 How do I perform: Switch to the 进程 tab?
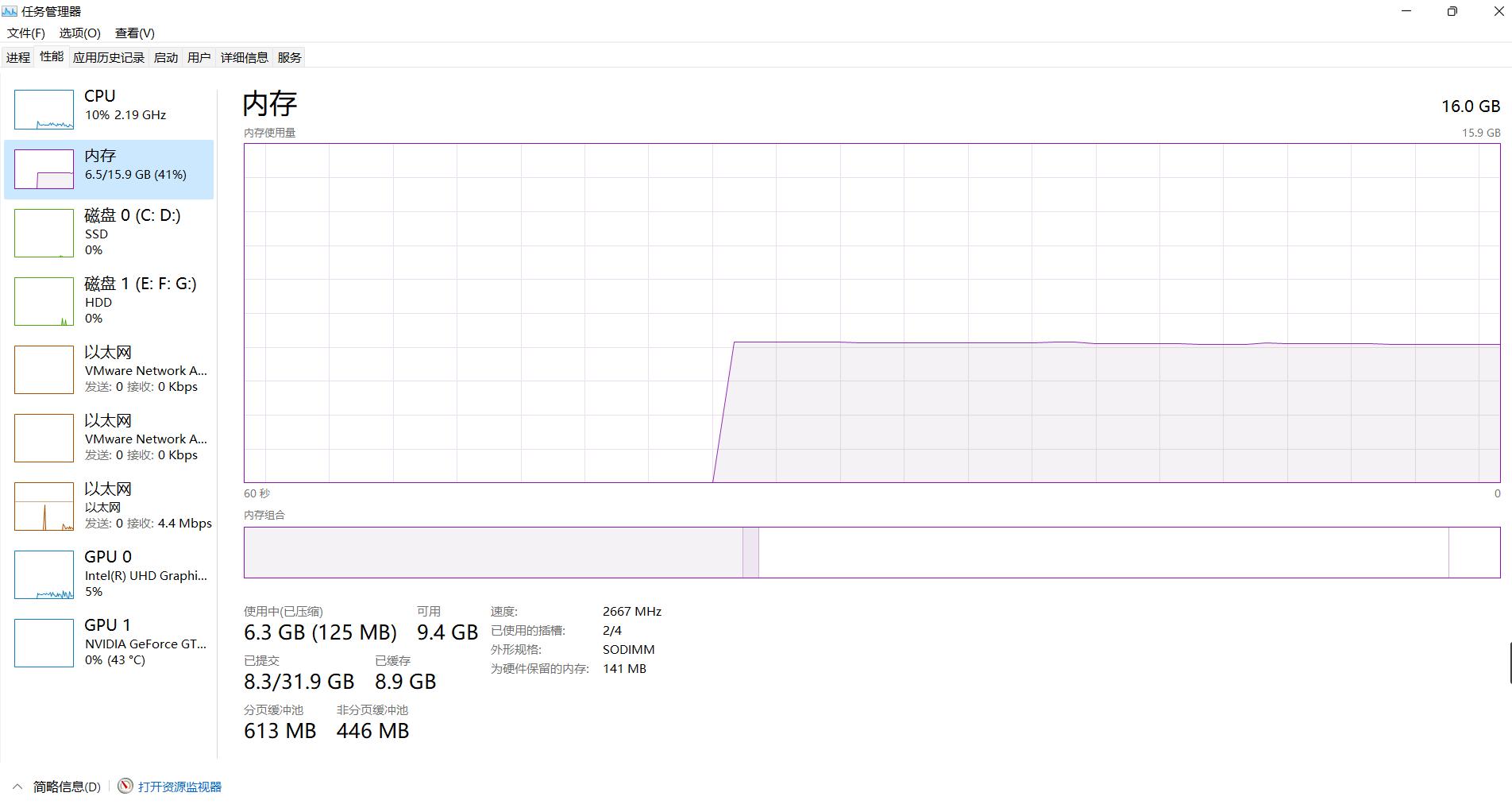coord(18,57)
